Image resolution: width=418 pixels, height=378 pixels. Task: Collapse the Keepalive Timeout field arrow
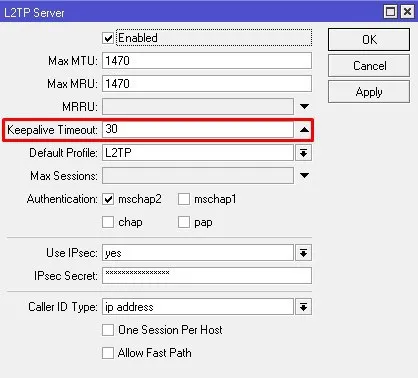[x=304, y=130]
